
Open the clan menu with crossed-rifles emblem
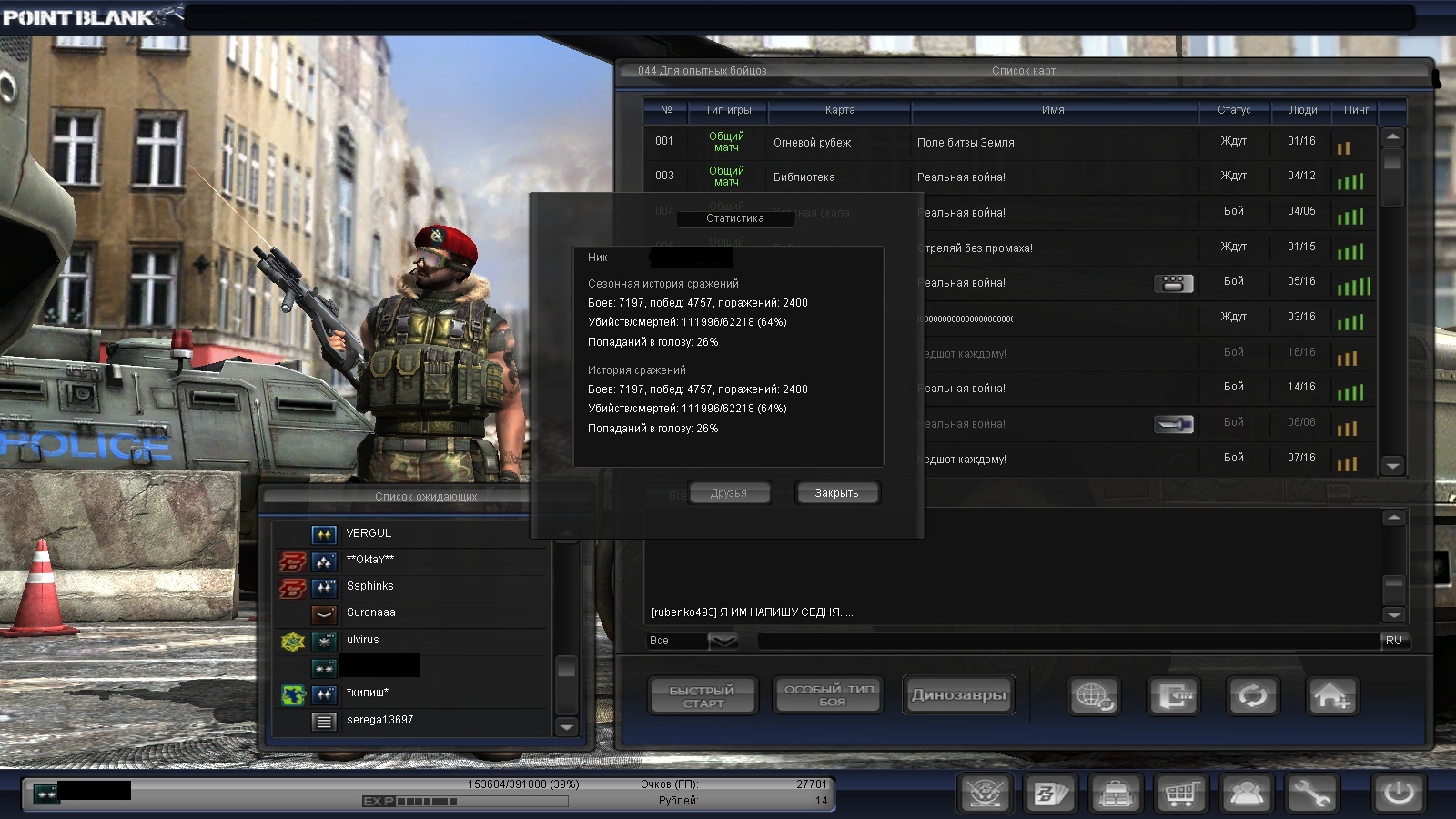click(984, 794)
